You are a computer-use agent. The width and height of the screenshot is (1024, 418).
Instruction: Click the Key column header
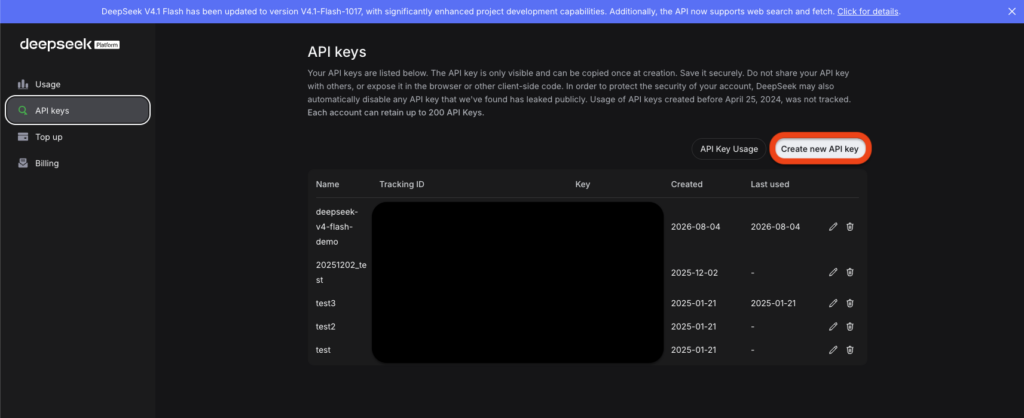(x=583, y=184)
